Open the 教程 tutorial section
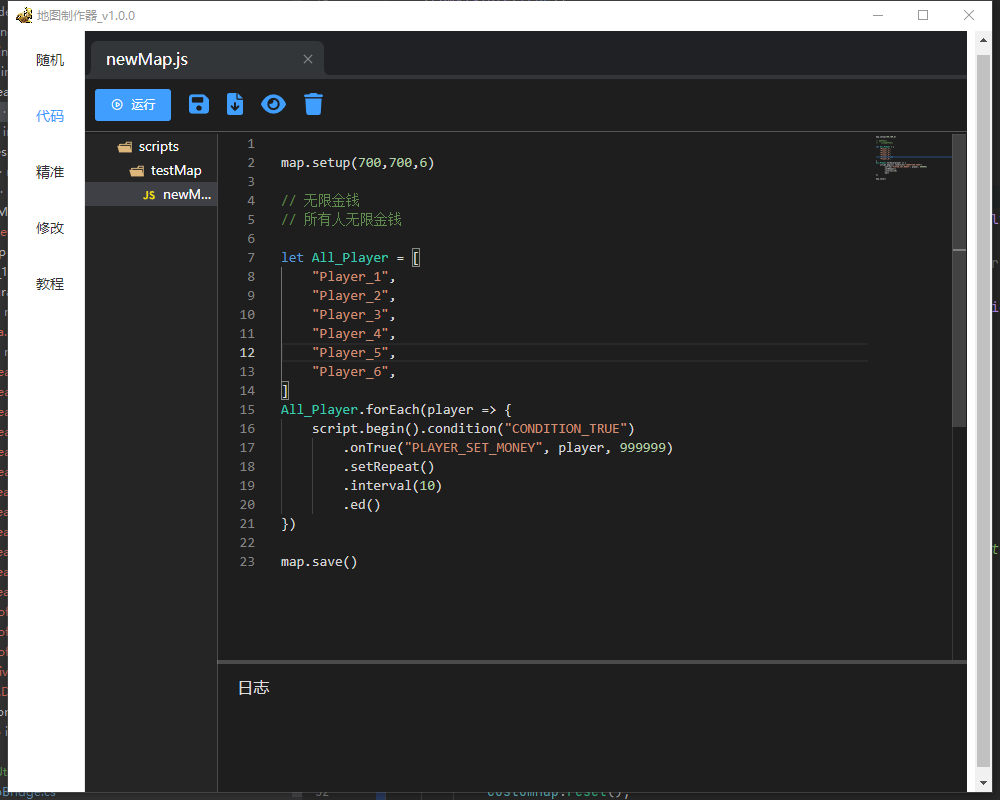This screenshot has width=1000, height=800. [x=50, y=284]
